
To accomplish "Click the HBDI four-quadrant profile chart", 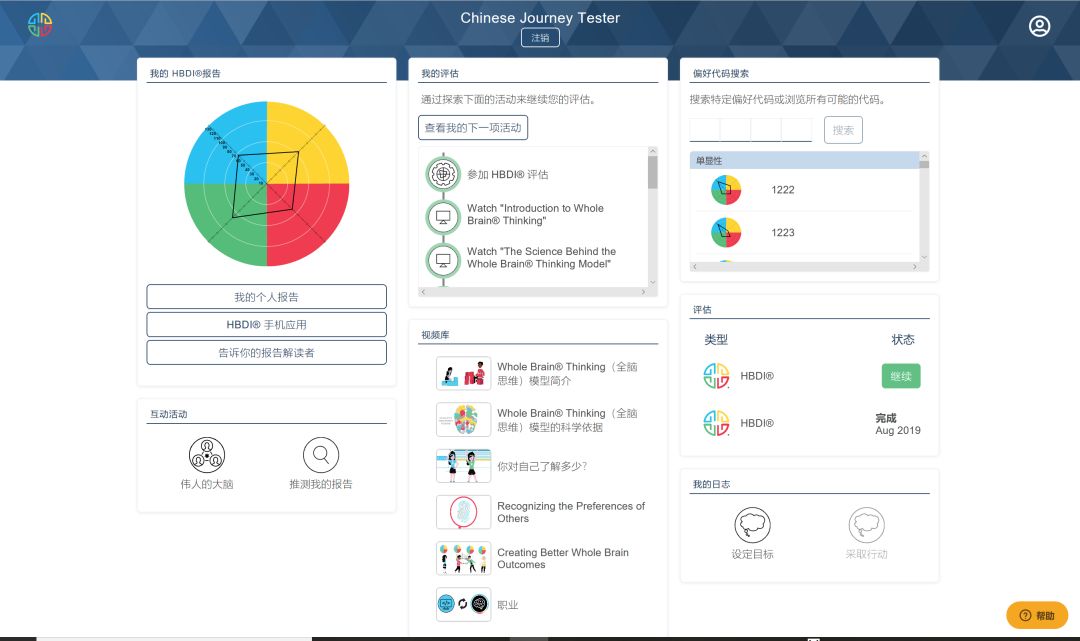I will pos(267,184).
